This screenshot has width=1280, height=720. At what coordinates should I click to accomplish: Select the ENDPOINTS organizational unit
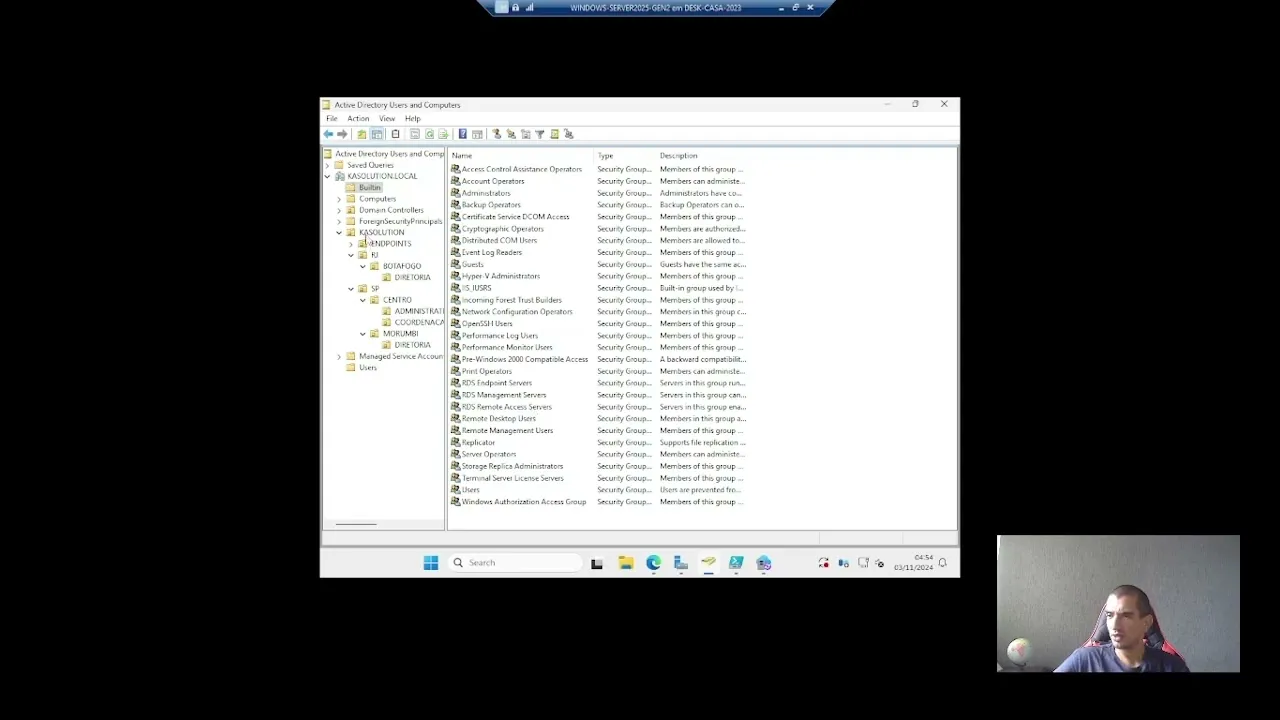391,244
